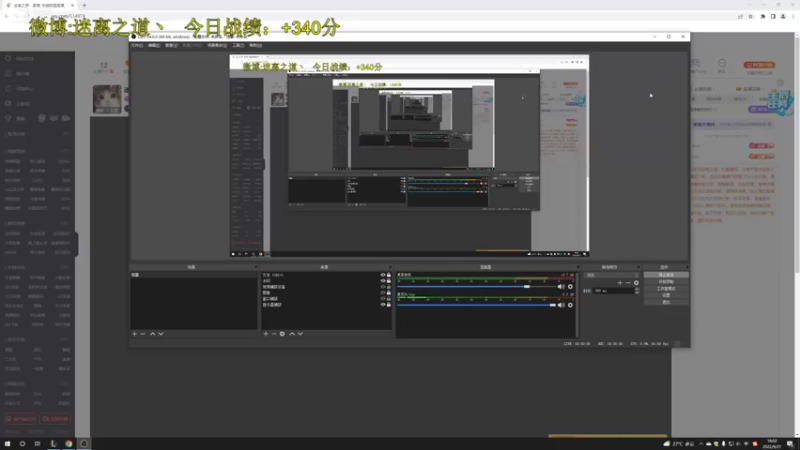
Task: Add a new scene in OBS Scenes panel
Action: pos(135,334)
